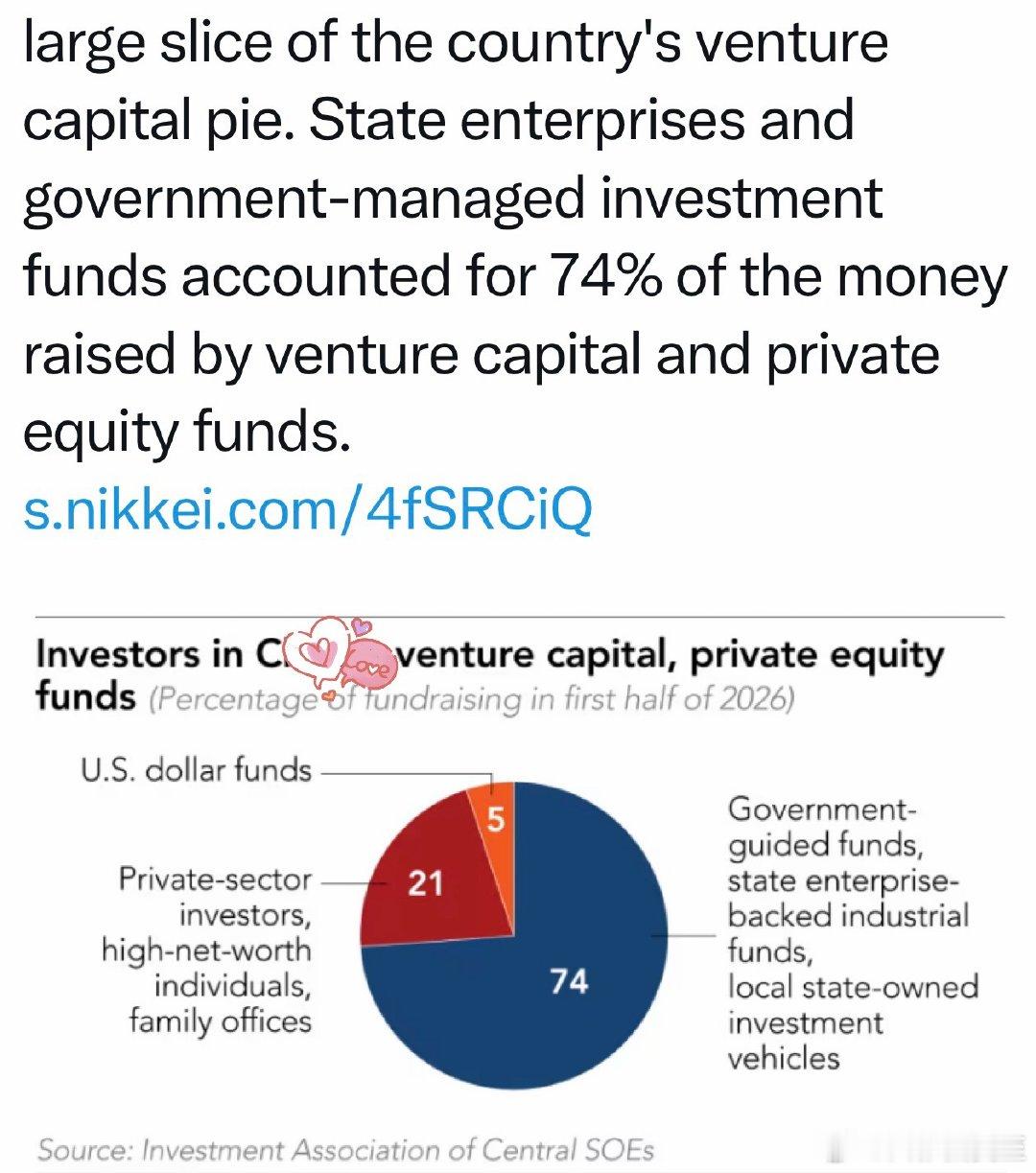This screenshot has height=1173, width=1036.
Task: Click the U.S. dollar funds label
Action: tap(197, 769)
